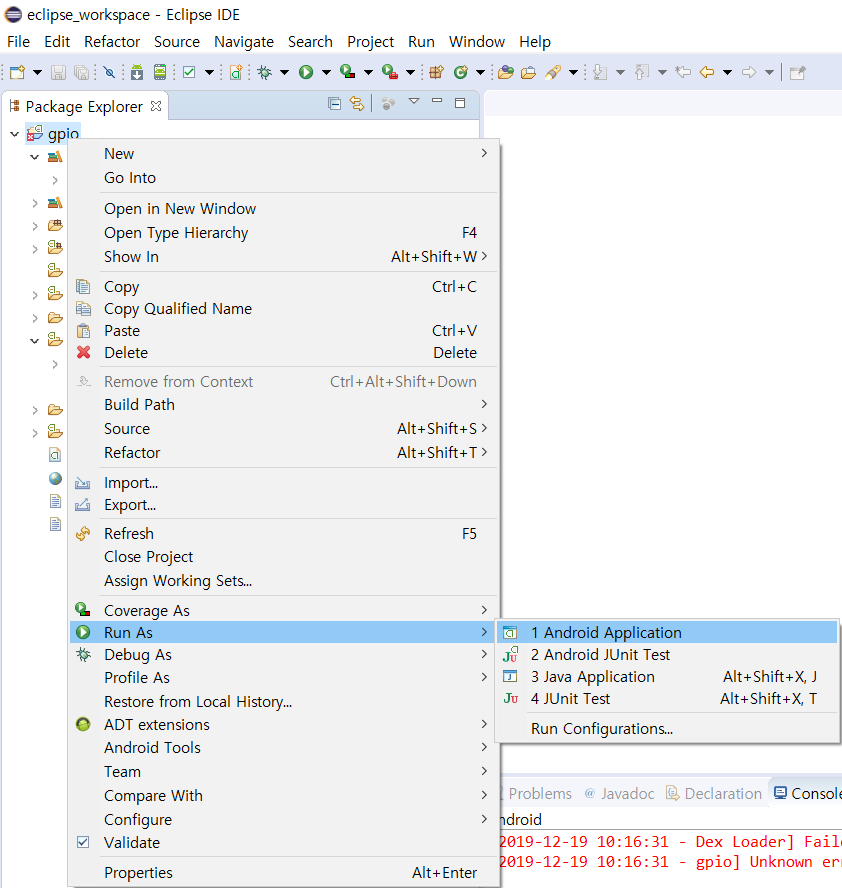Image resolution: width=842 pixels, height=888 pixels.
Task: Open the Run toolbar dropdown arrow
Action: (326, 72)
